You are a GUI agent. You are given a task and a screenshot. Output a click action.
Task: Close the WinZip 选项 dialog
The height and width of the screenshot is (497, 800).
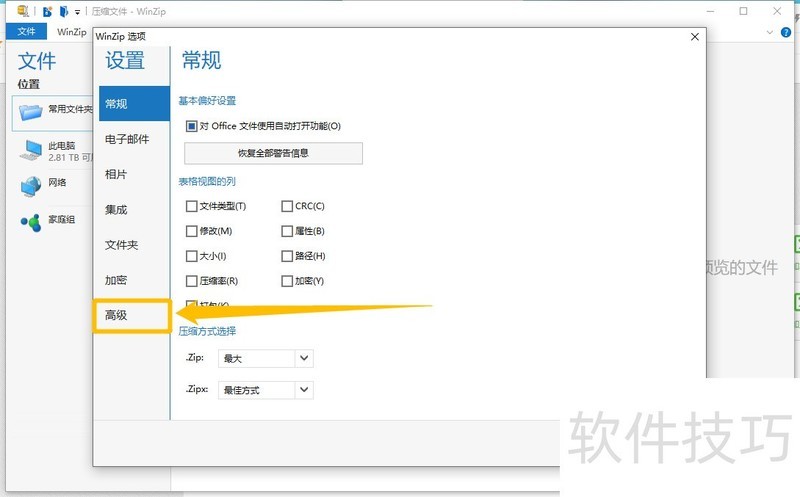coord(694,37)
